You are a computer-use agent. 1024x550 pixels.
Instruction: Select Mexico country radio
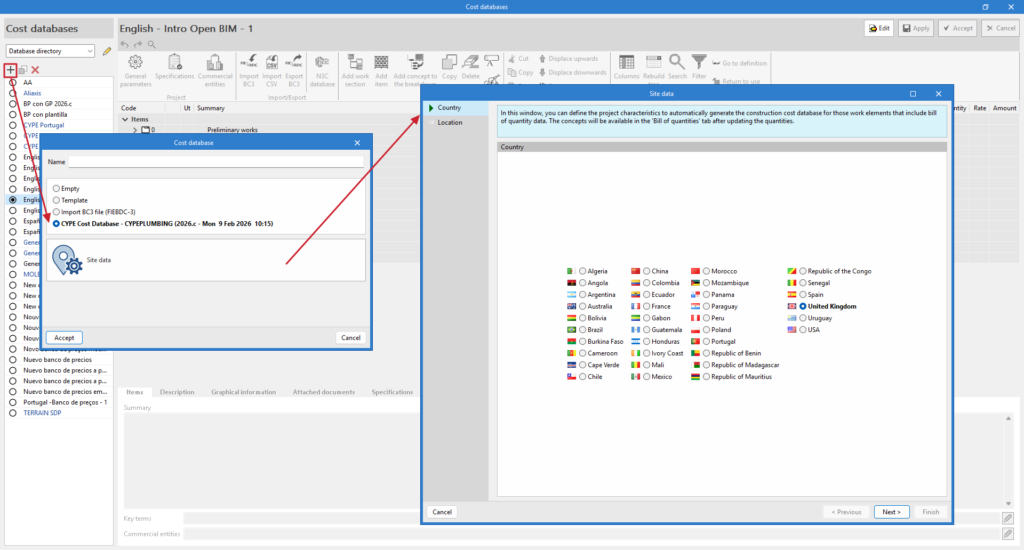646,377
